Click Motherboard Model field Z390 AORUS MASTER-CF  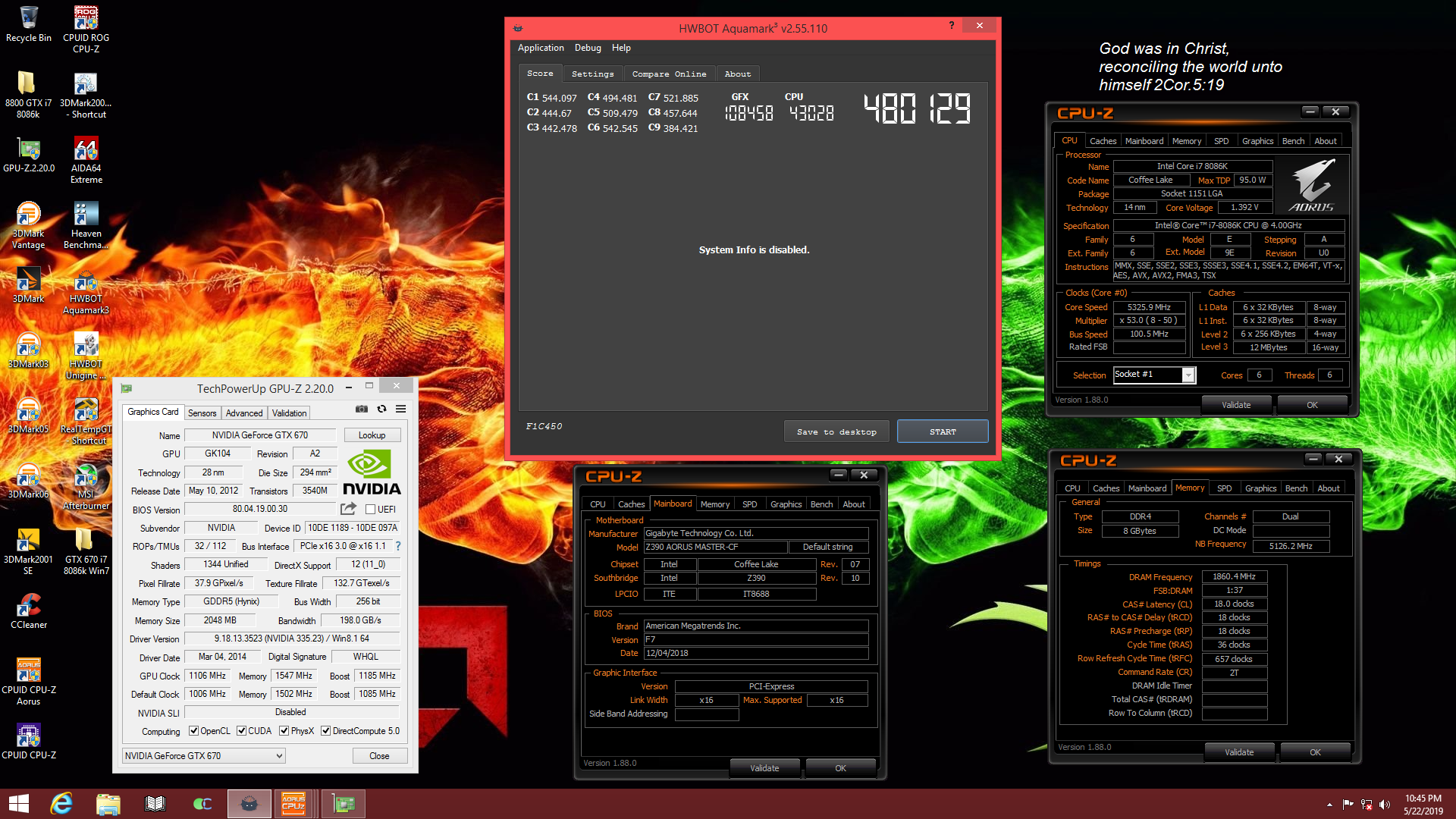point(715,547)
